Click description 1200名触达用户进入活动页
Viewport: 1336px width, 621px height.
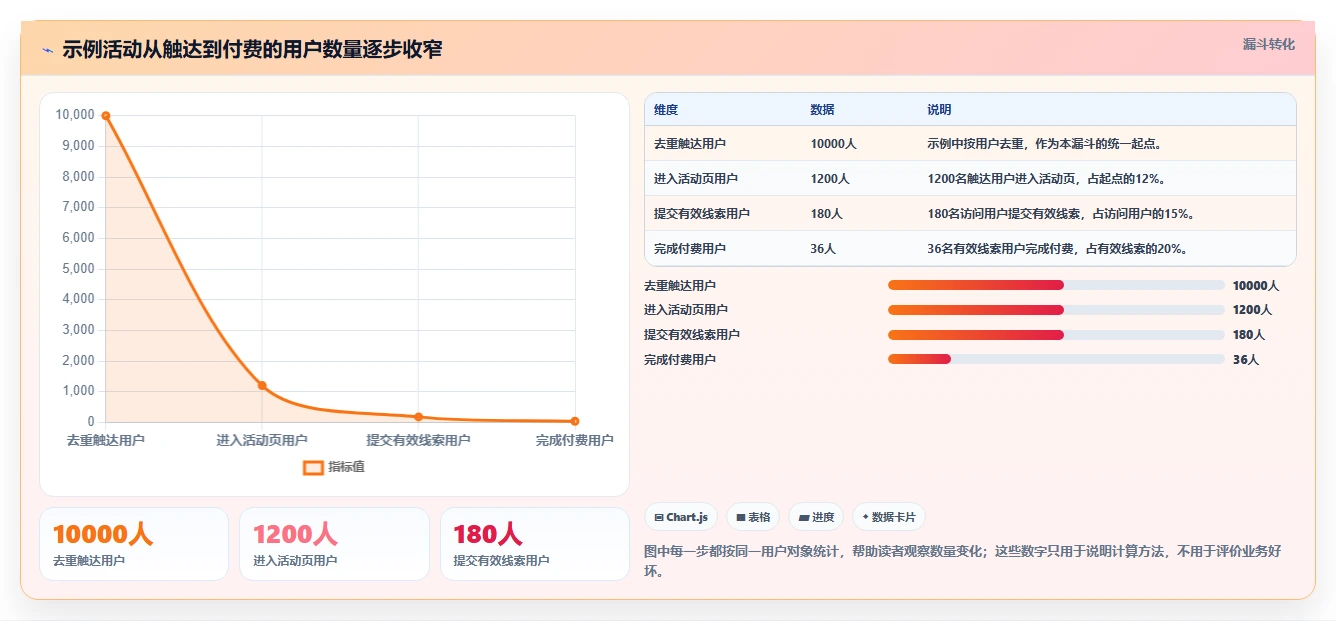tap(1046, 179)
